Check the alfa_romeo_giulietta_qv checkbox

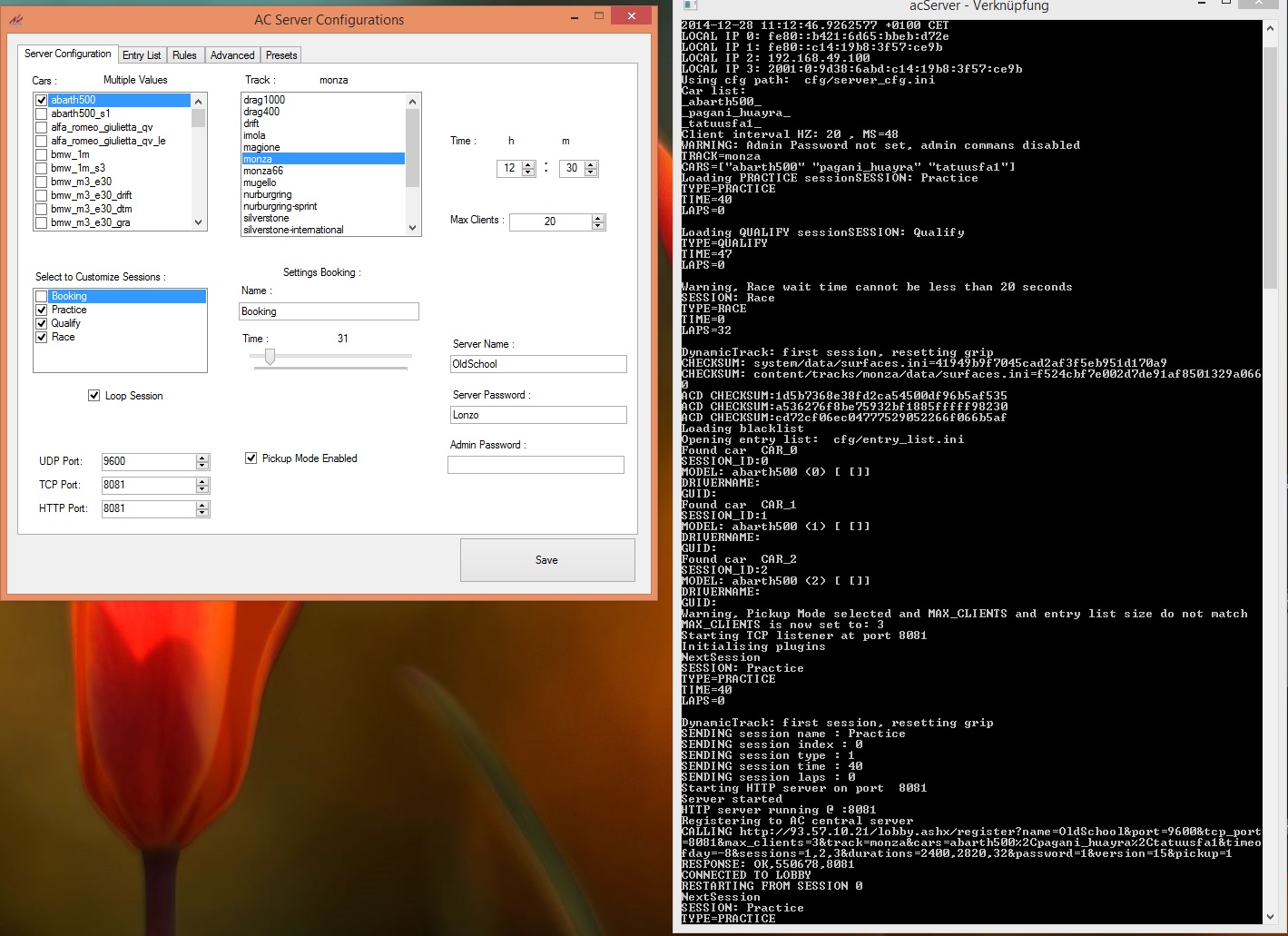[x=41, y=127]
